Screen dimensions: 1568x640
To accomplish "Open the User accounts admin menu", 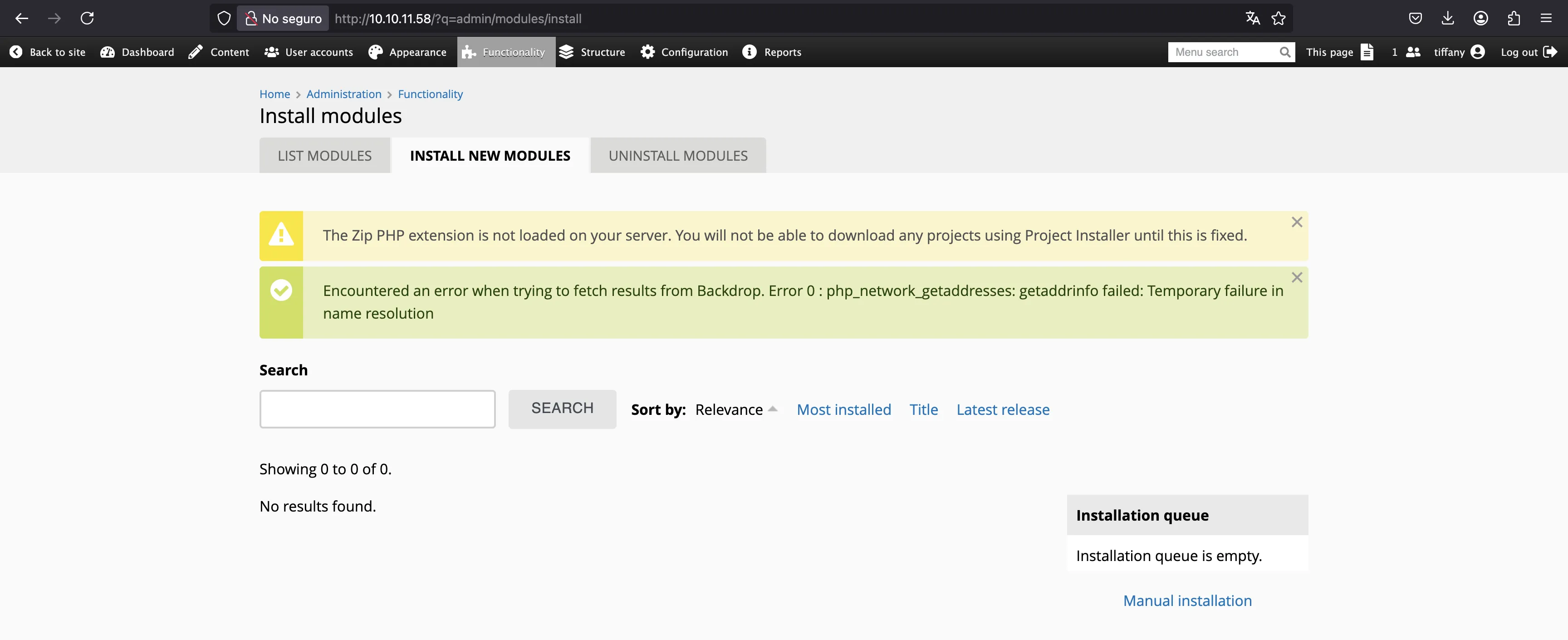I will pyautogui.click(x=309, y=52).
